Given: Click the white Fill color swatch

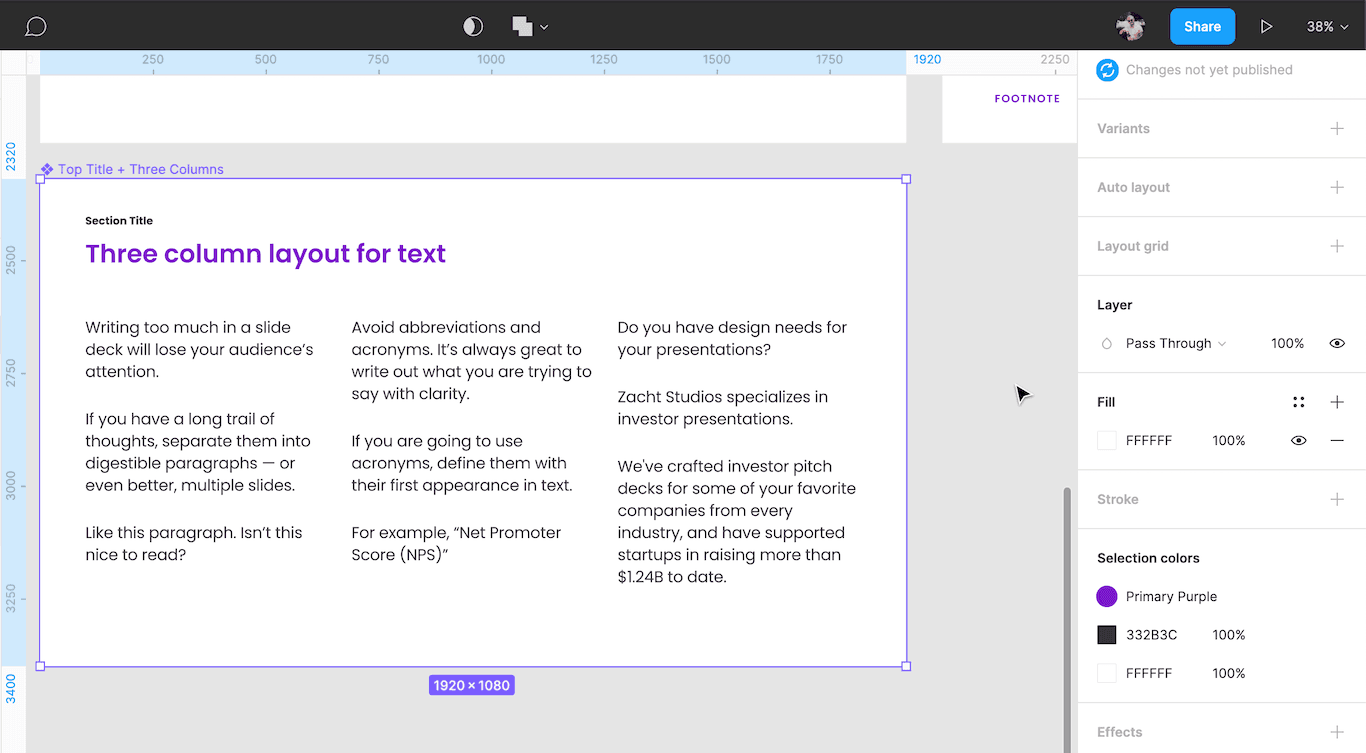Looking at the screenshot, I should (x=1107, y=440).
